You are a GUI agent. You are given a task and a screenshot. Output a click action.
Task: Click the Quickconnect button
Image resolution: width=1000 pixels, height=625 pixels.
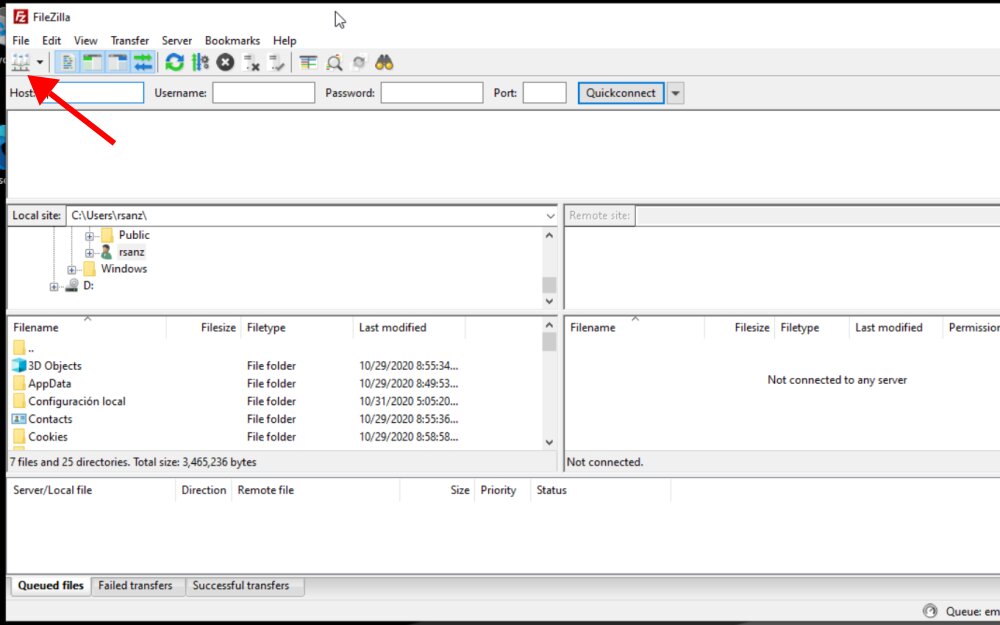click(621, 93)
